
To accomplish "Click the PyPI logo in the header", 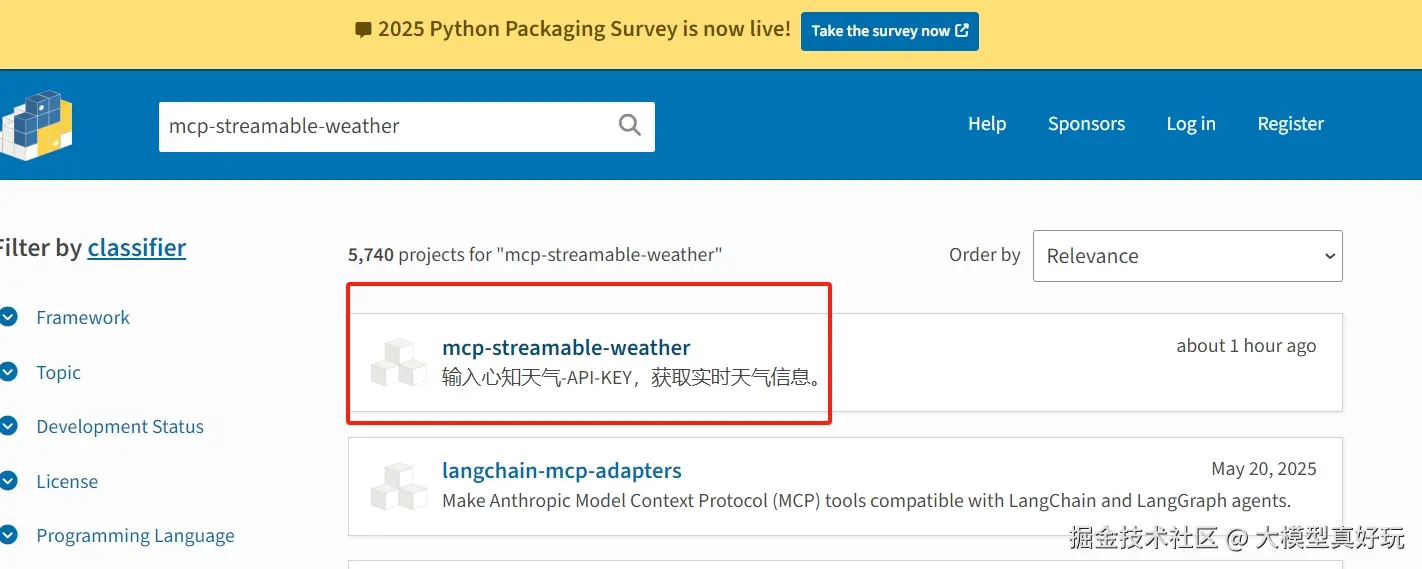I will coord(38,124).
